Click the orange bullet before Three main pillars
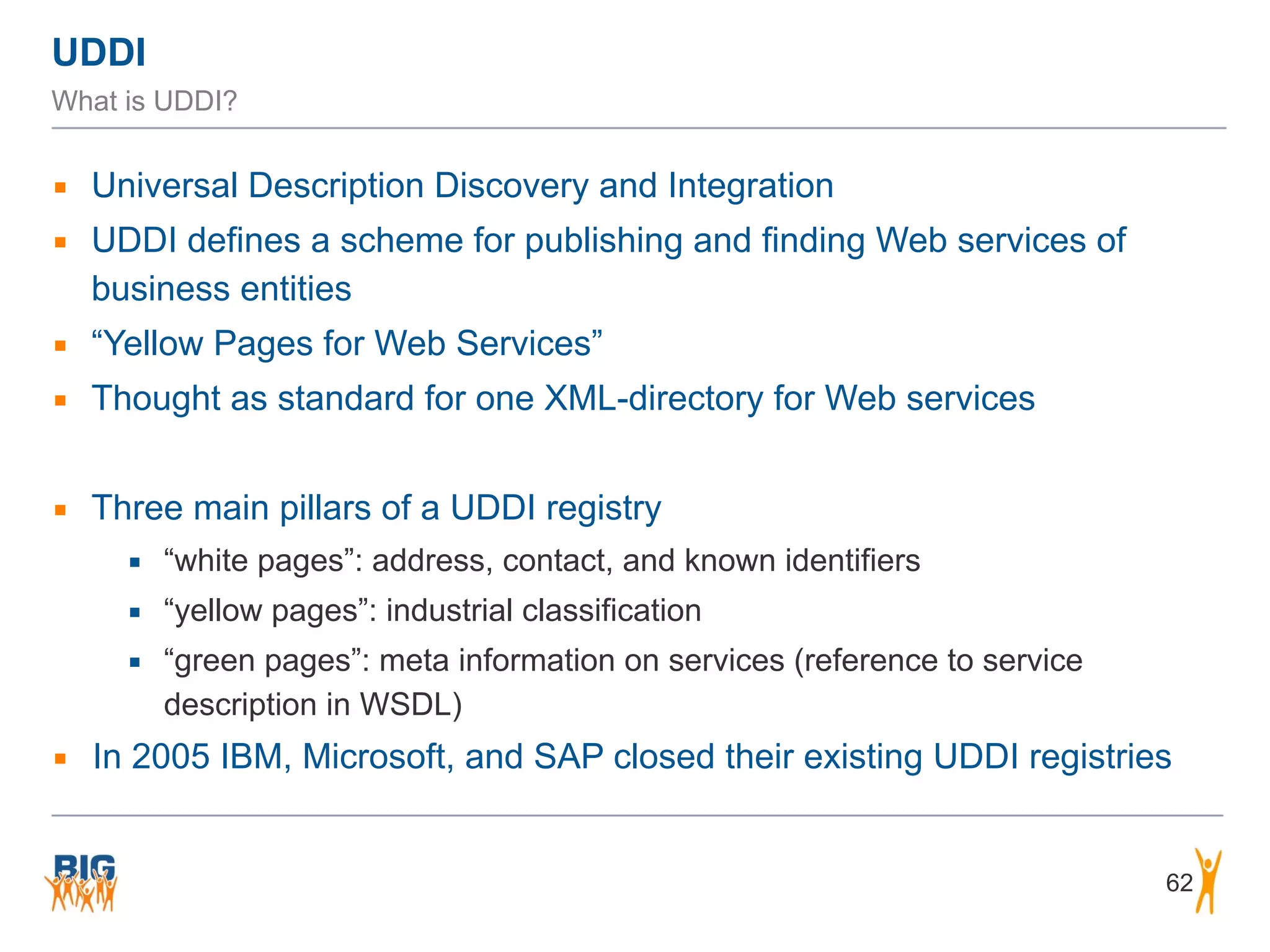Screen dimensions: 1270x952 pos(60,510)
